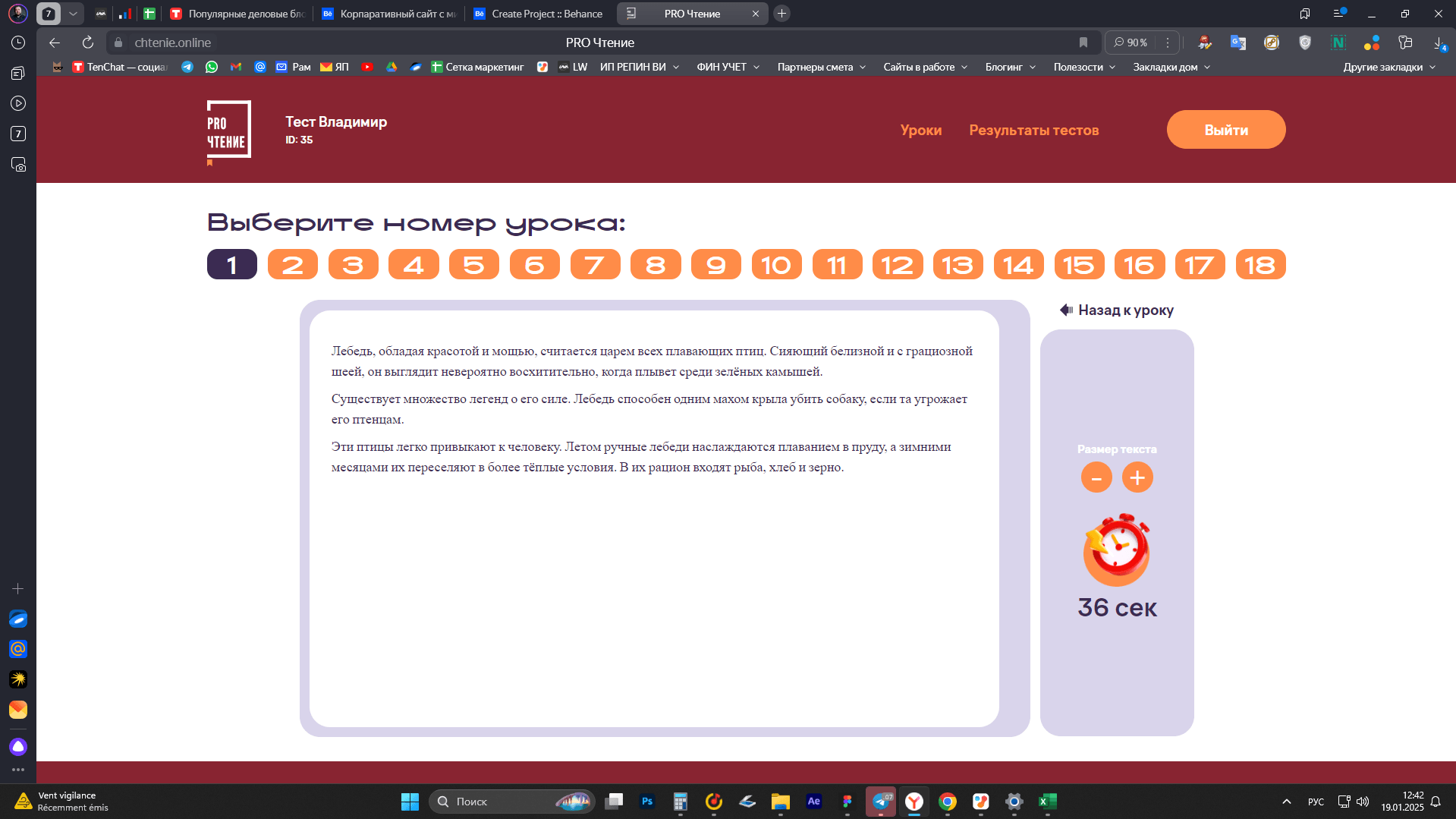This screenshot has height=819, width=1456.
Task: Expand the Другие закладки folder
Action: click(1389, 67)
